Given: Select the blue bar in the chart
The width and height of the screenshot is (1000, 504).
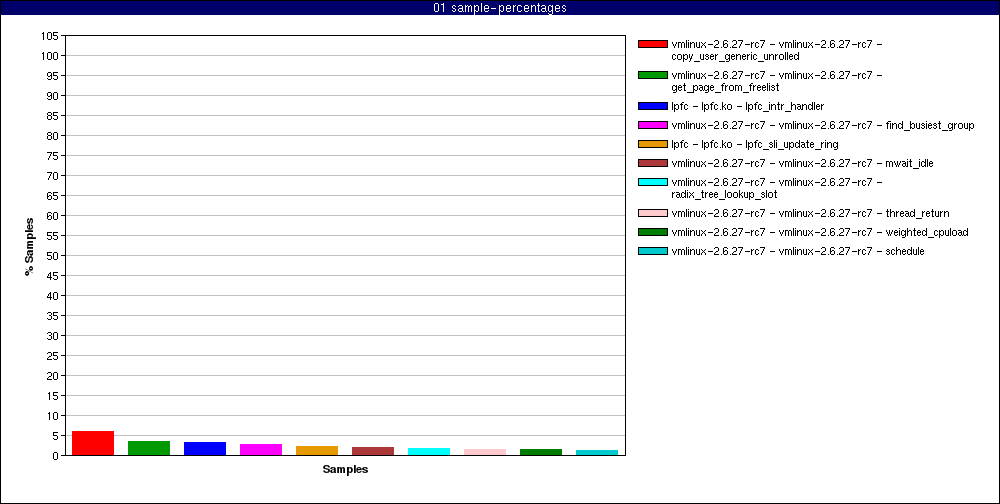Looking at the screenshot, I should [x=205, y=449].
